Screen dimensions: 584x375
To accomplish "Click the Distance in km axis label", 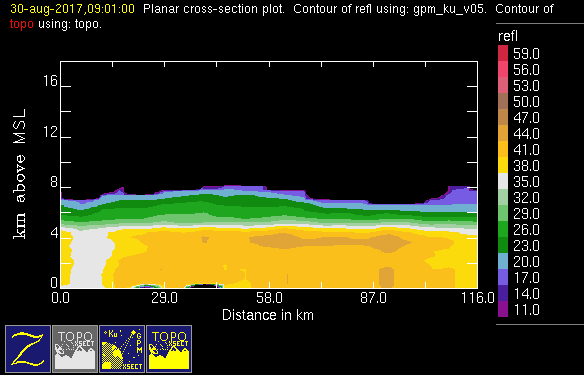I will [x=268, y=315].
